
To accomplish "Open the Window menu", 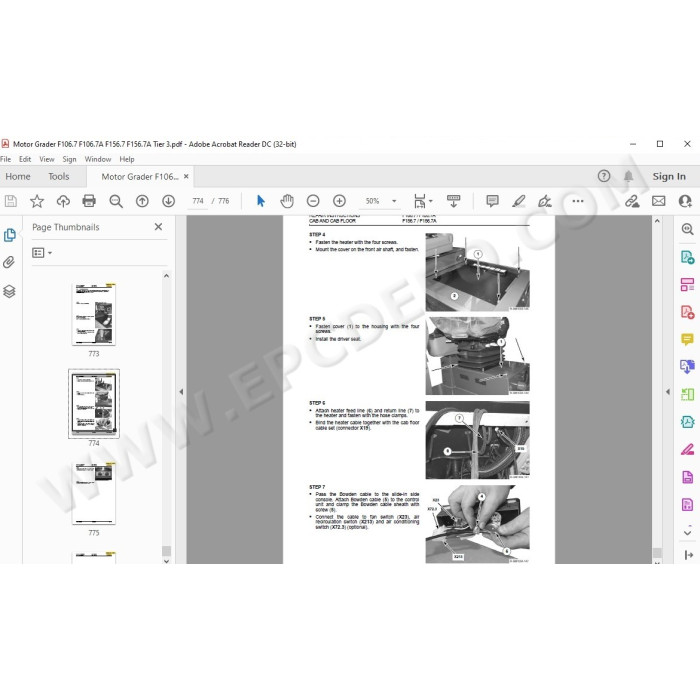I will click(x=98, y=159).
